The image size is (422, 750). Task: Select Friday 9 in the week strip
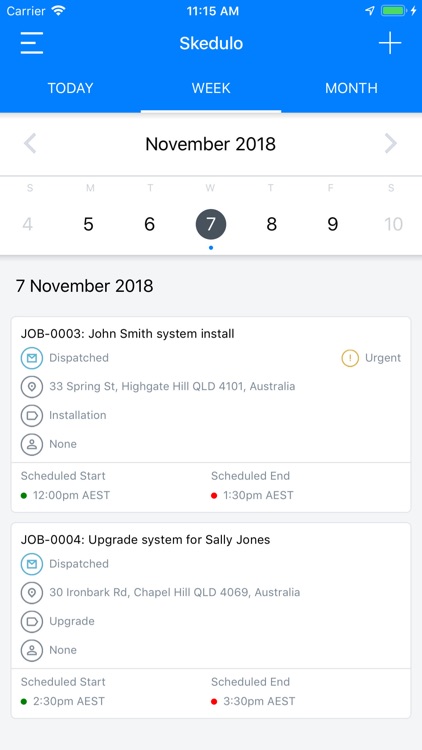[x=333, y=224]
